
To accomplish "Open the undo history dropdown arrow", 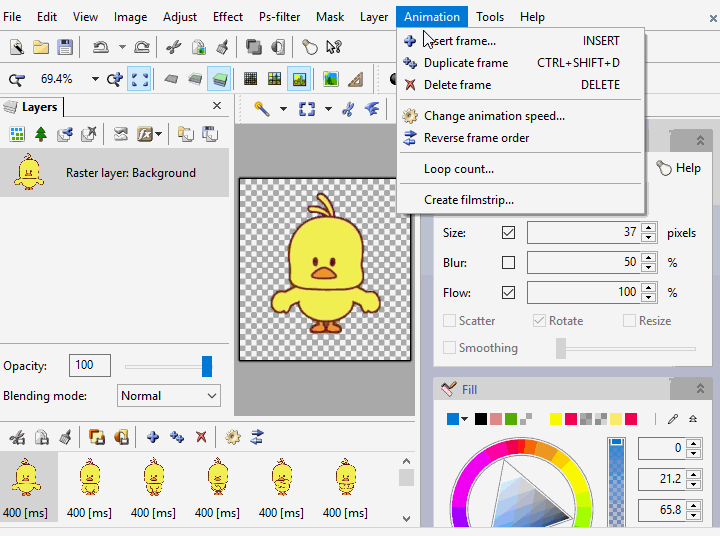I will coord(122,47).
